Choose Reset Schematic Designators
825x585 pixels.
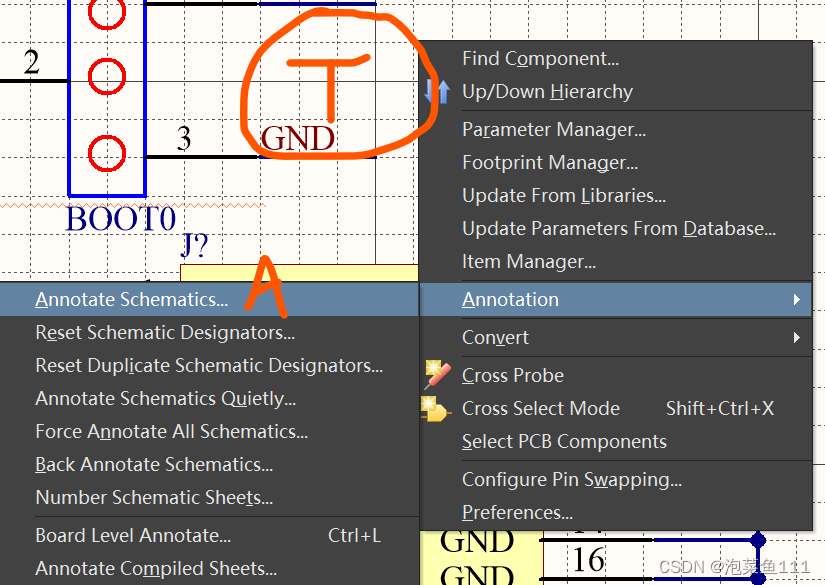209,332
